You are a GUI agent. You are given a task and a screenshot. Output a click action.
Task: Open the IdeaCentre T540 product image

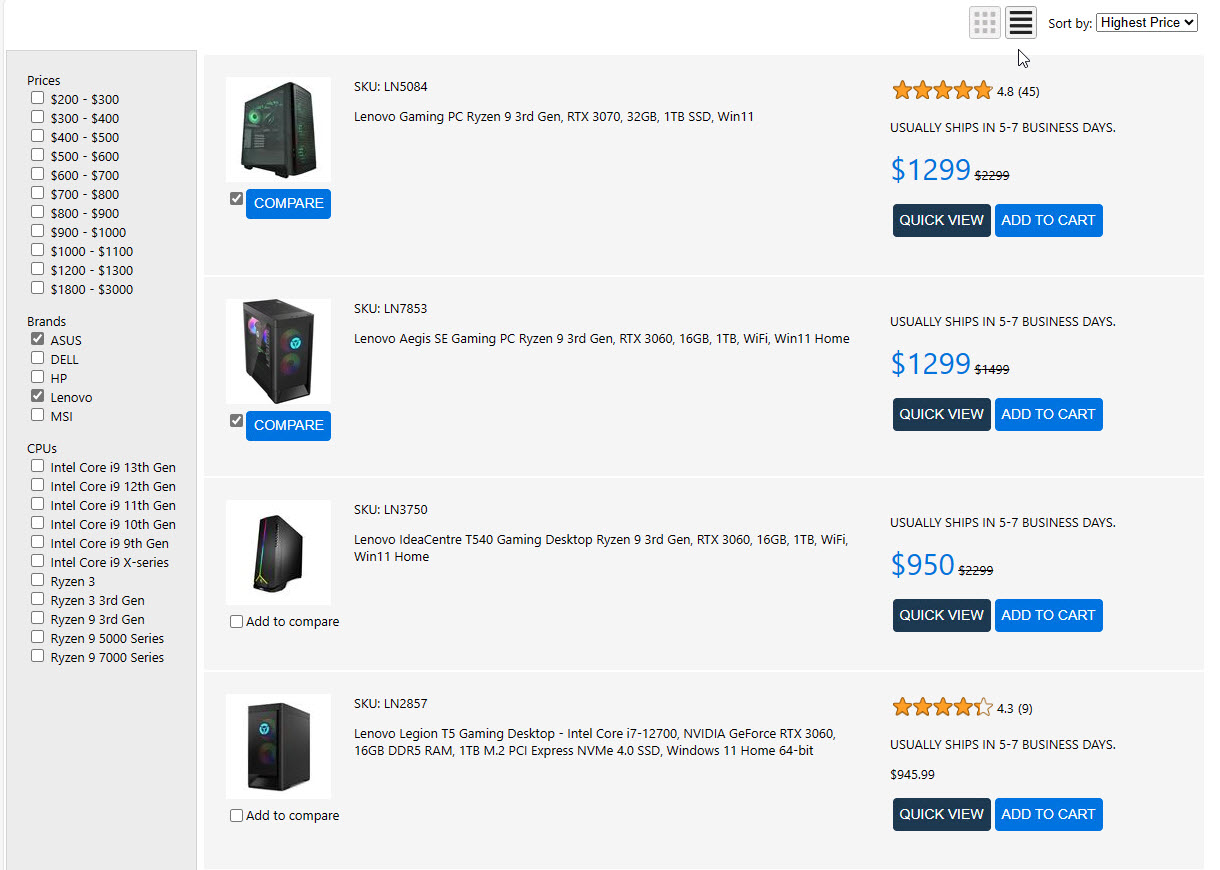[x=278, y=552]
